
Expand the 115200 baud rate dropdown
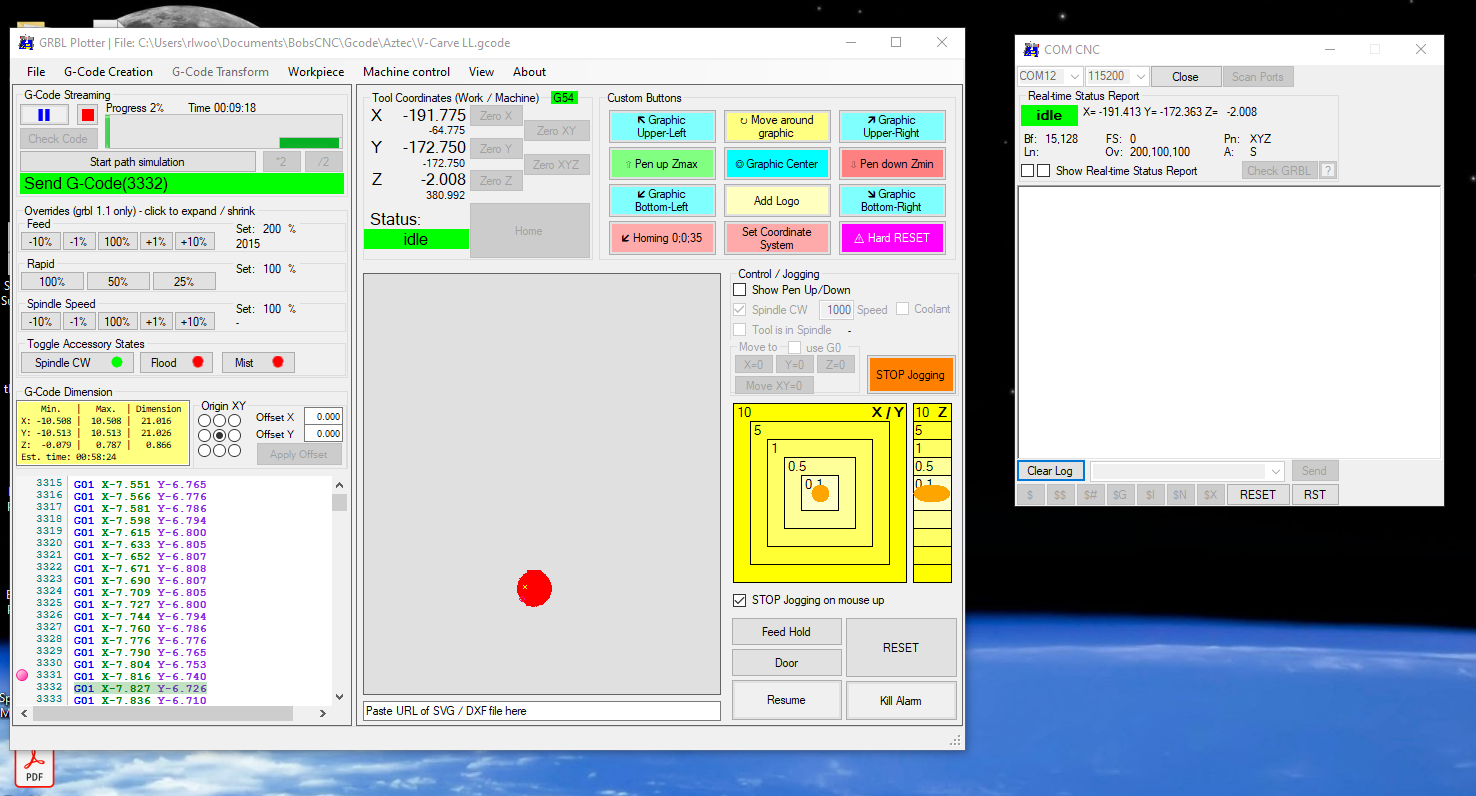(x=1140, y=77)
